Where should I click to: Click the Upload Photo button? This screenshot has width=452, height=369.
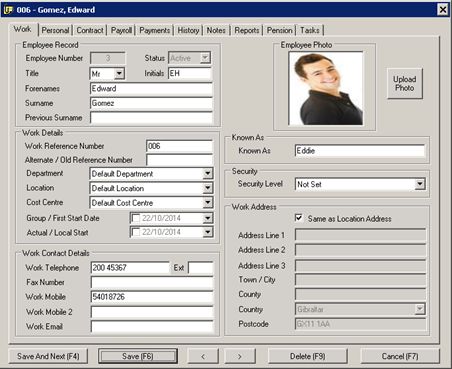405,84
